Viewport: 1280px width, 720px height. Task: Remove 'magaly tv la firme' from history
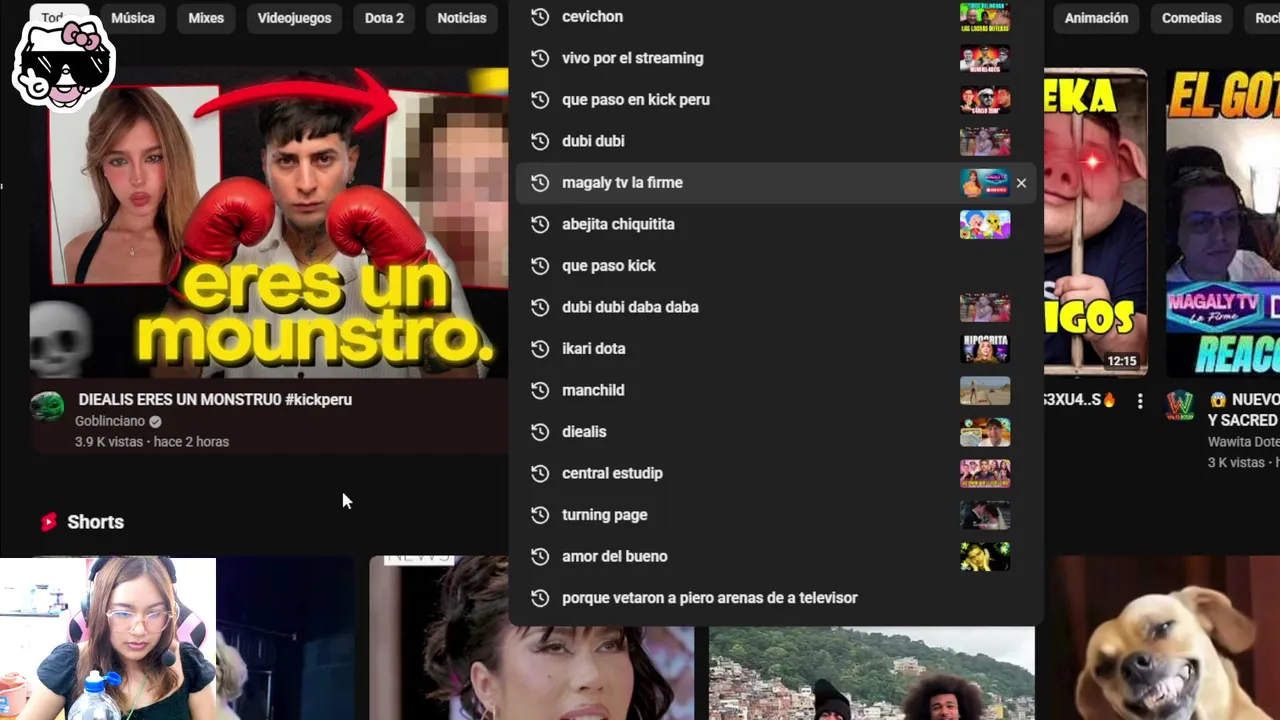coord(1021,183)
